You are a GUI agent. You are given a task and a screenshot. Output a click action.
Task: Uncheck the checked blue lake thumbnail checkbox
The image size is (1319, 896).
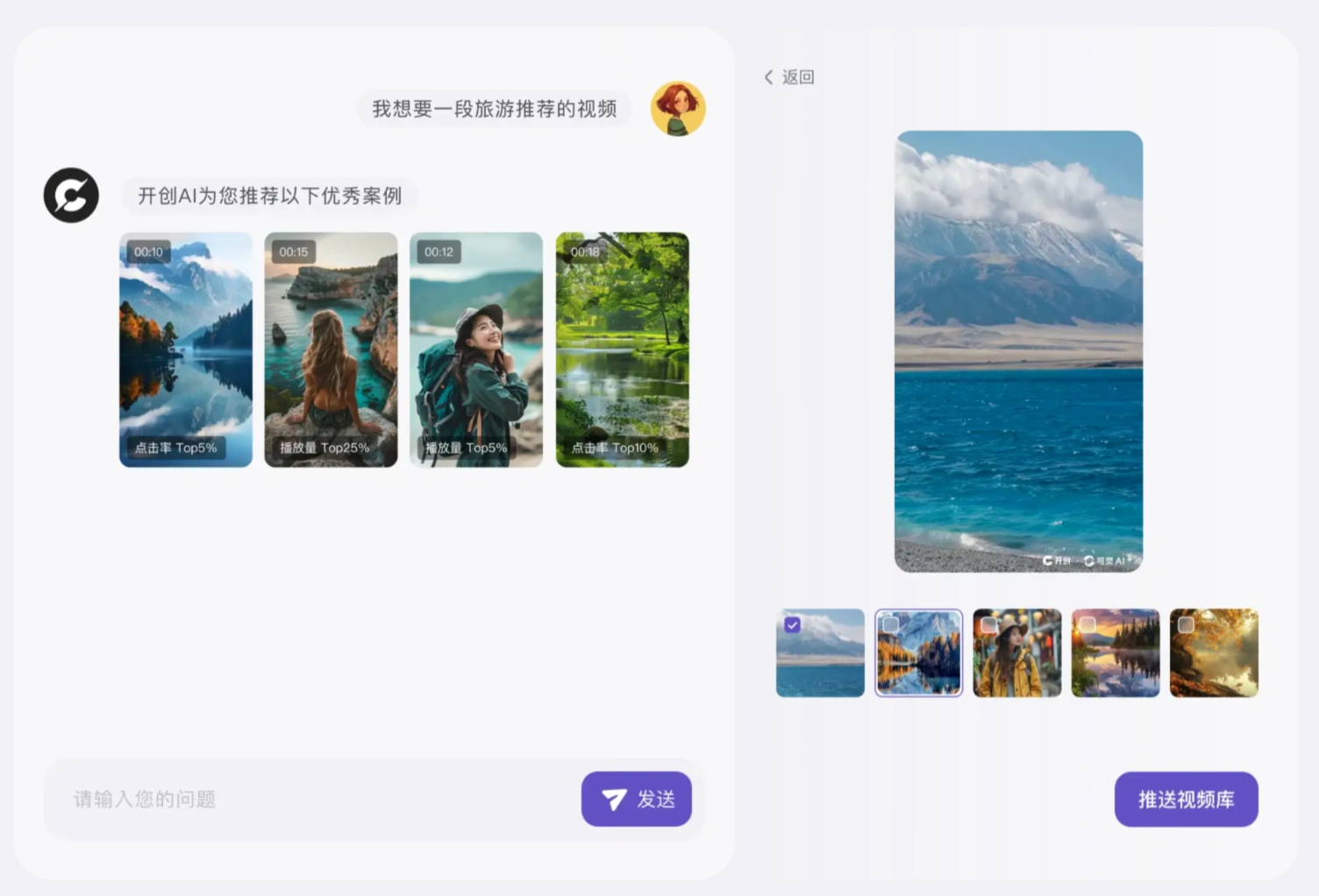click(x=793, y=625)
